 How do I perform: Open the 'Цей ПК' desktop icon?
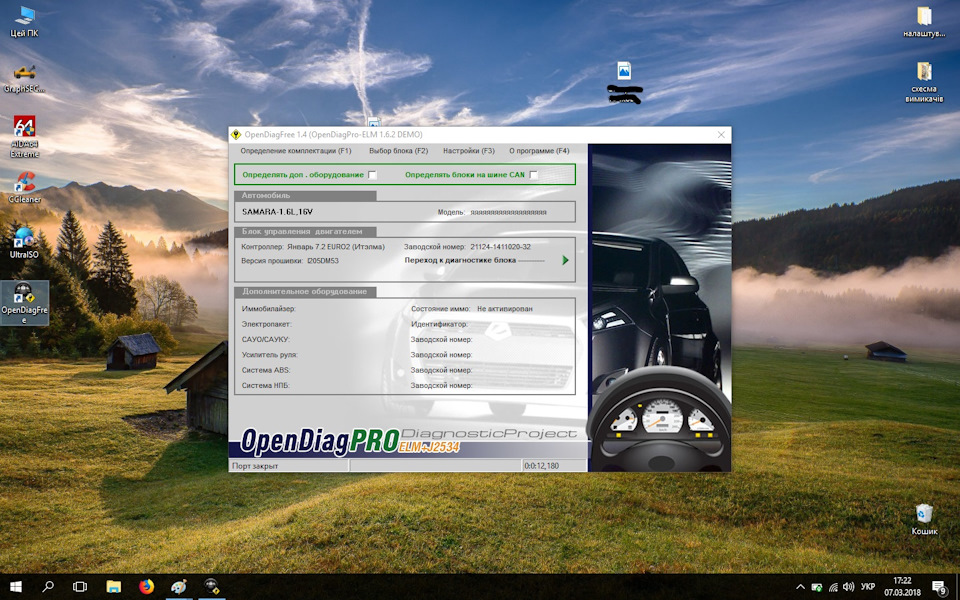click(x=24, y=21)
